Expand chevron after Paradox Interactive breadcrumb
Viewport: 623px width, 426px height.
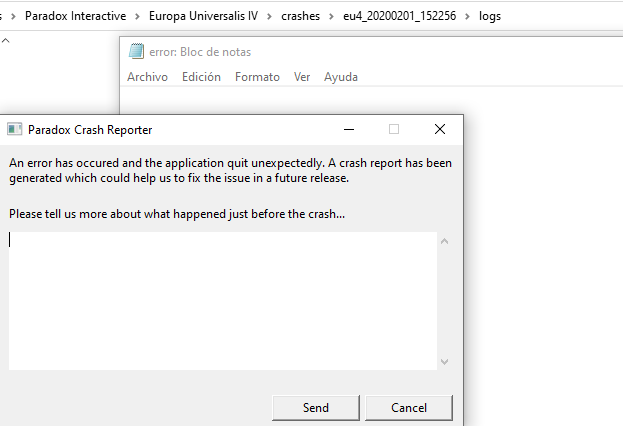pos(137,16)
